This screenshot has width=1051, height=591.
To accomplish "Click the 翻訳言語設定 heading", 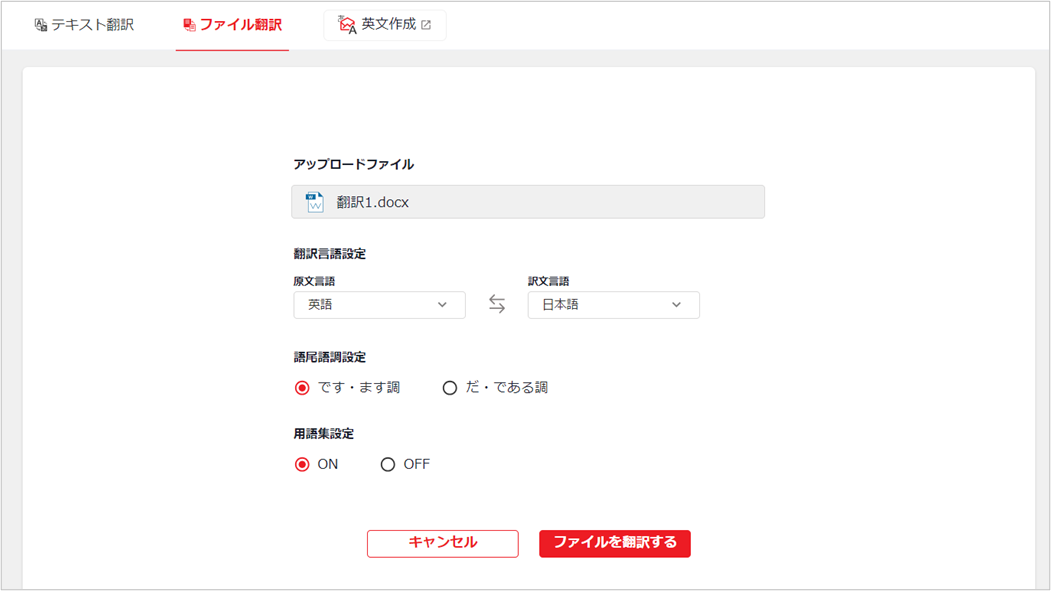I will 330,254.
